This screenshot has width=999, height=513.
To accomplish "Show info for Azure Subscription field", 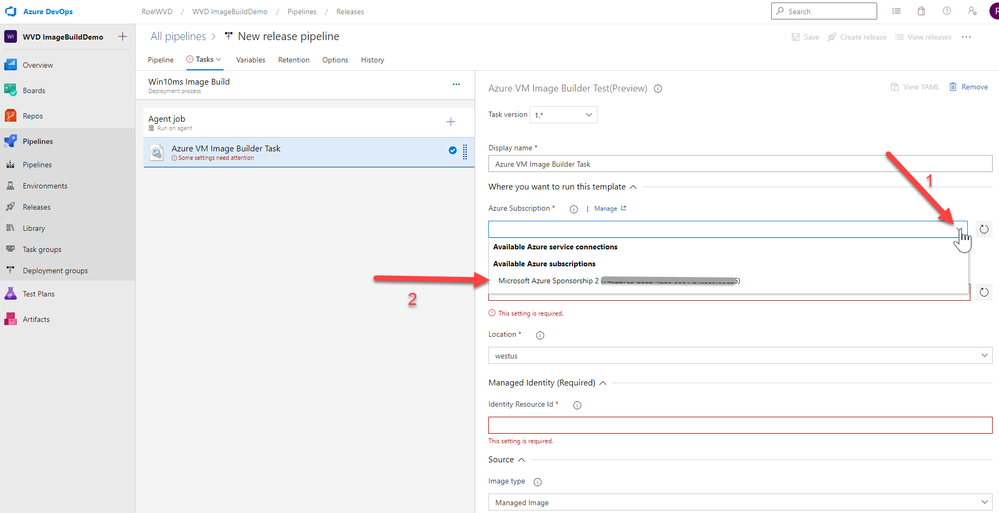I will coord(573,209).
